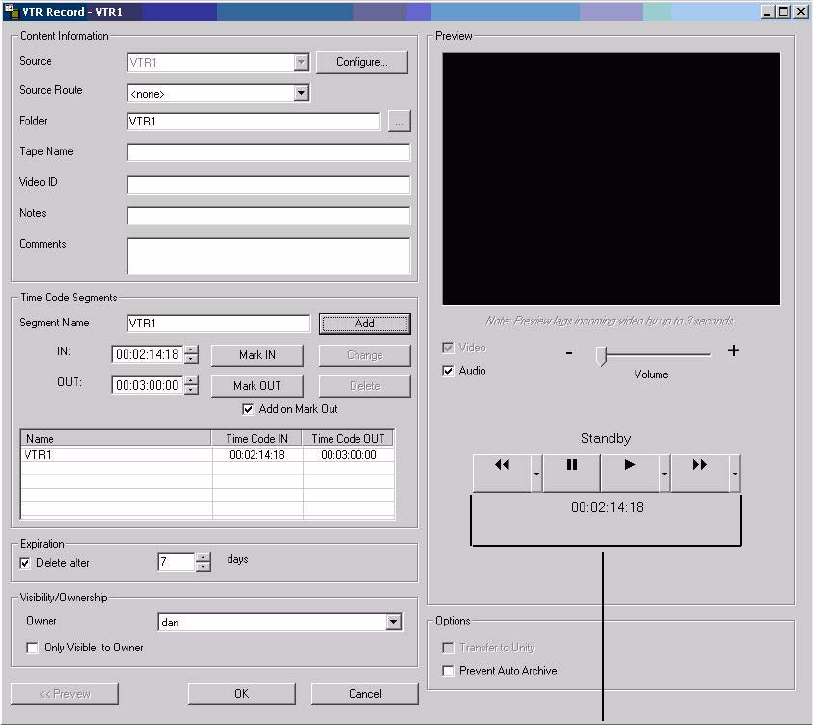Click the folder browse ellipsis button
The height and width of the screenshot is (725, 813).
click(399, 121)
